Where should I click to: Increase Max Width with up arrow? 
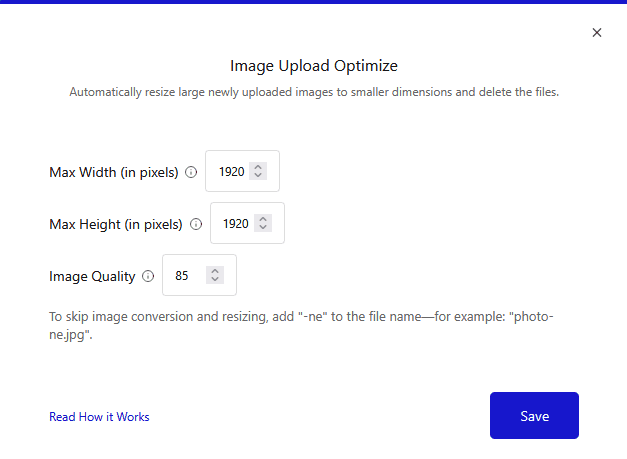[x=258, y=167]
